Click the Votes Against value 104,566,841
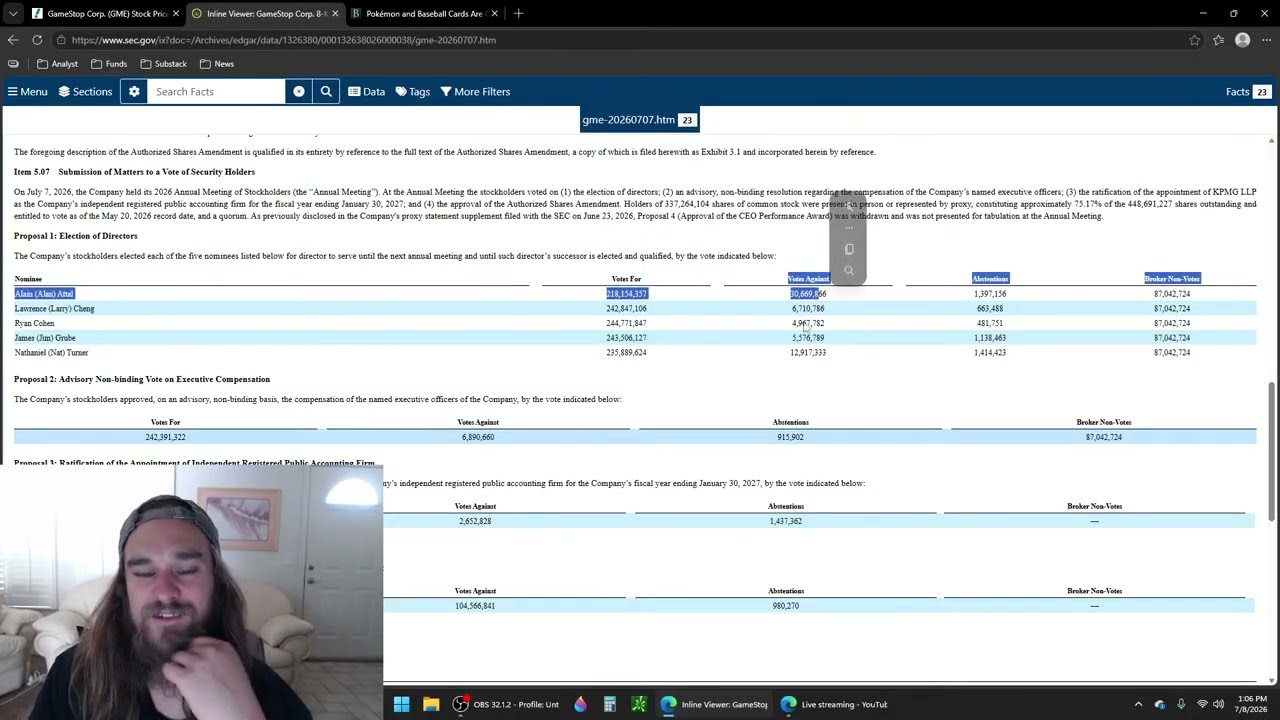 (x=475, y=606)
